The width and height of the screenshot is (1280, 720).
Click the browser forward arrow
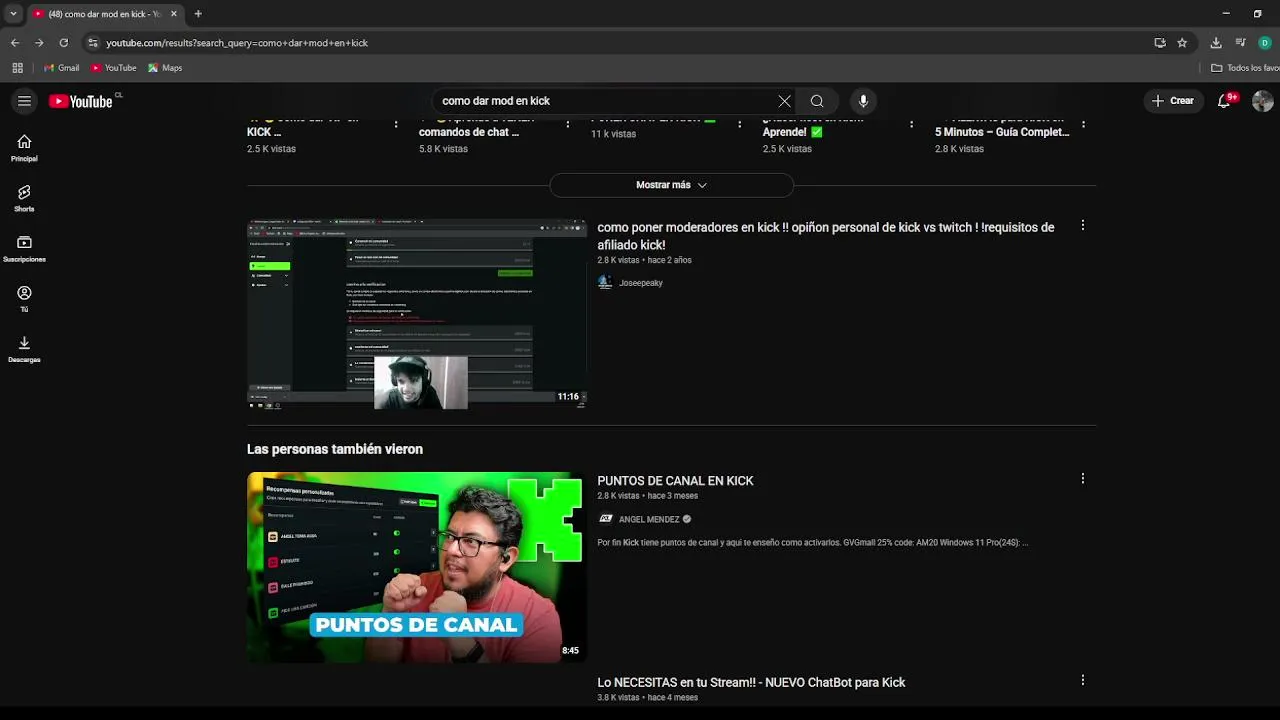click(39, 43)
